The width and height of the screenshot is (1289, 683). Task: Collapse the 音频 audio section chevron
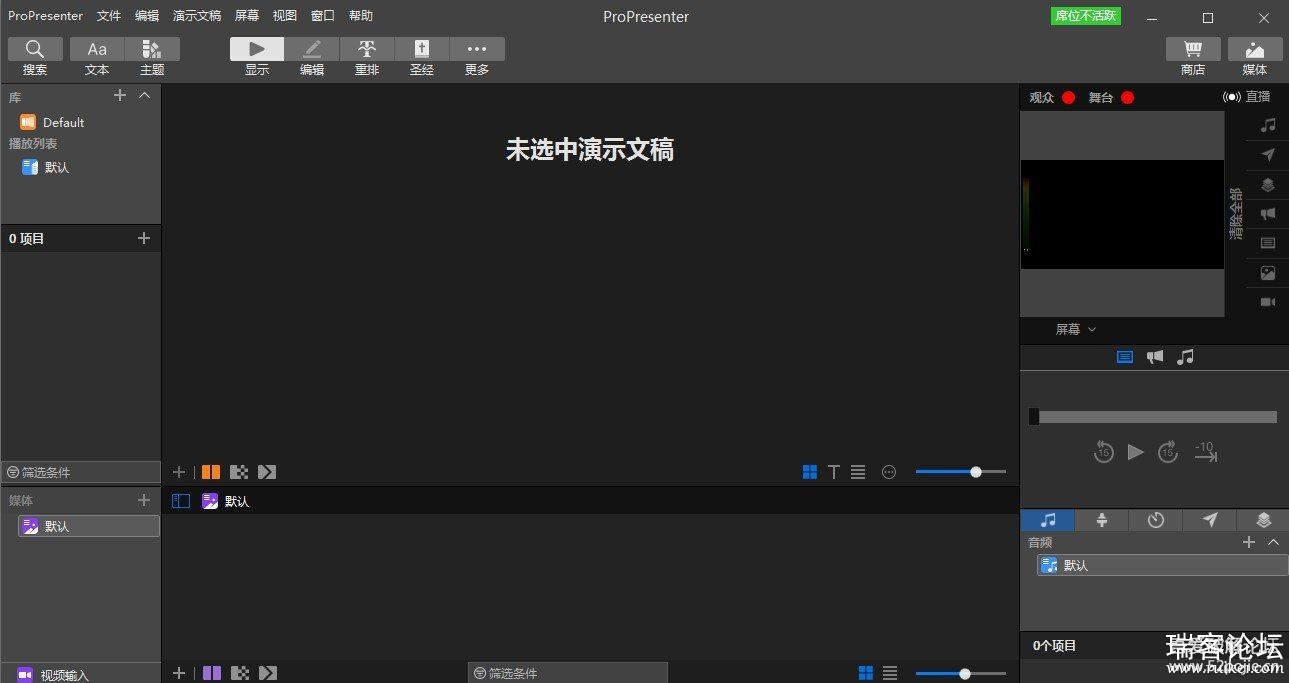1273,542
